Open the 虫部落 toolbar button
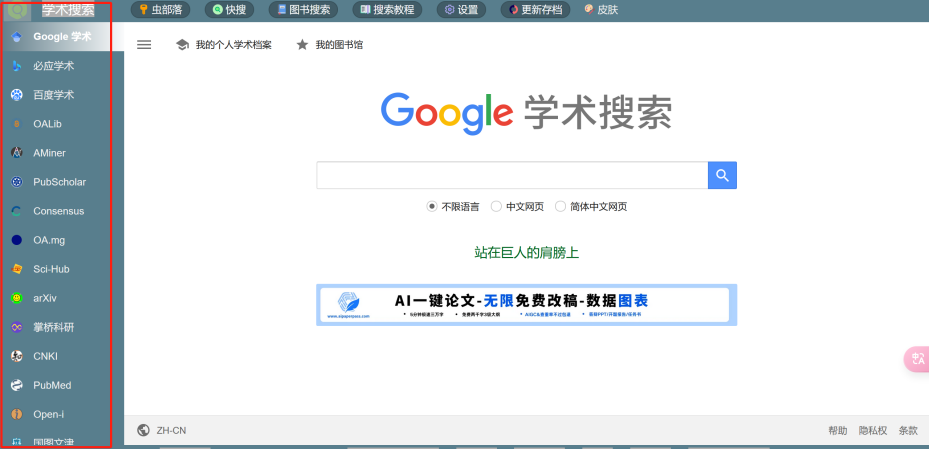 tap(160, 9)
